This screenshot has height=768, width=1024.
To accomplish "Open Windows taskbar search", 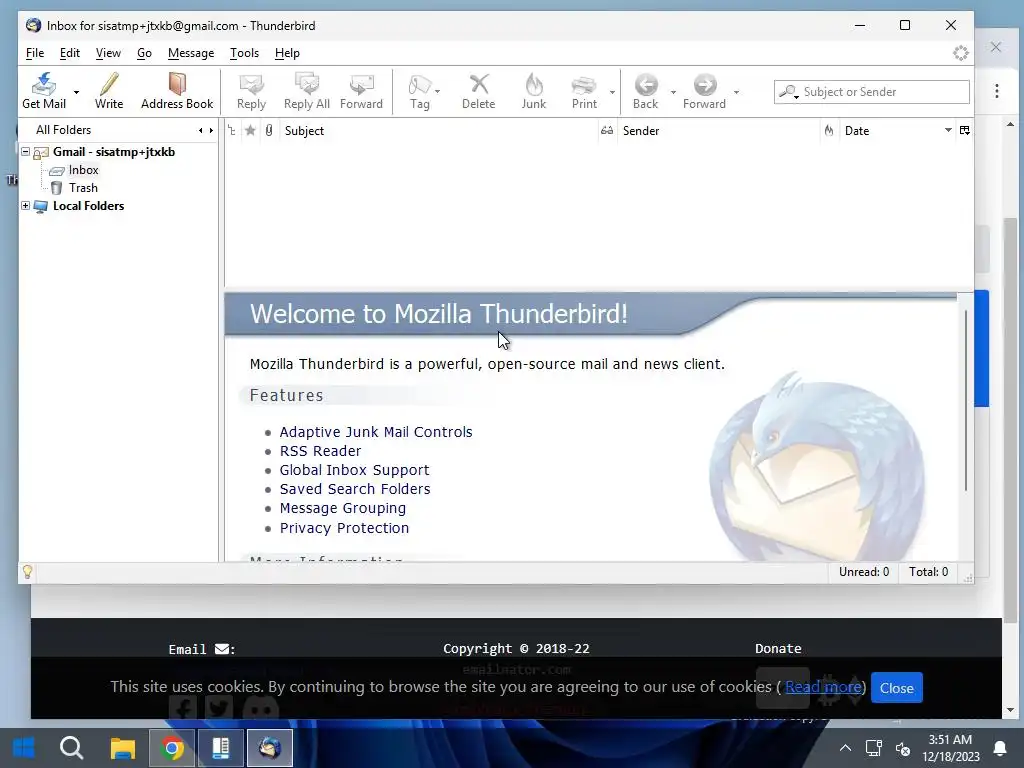I will pos(71,748).
